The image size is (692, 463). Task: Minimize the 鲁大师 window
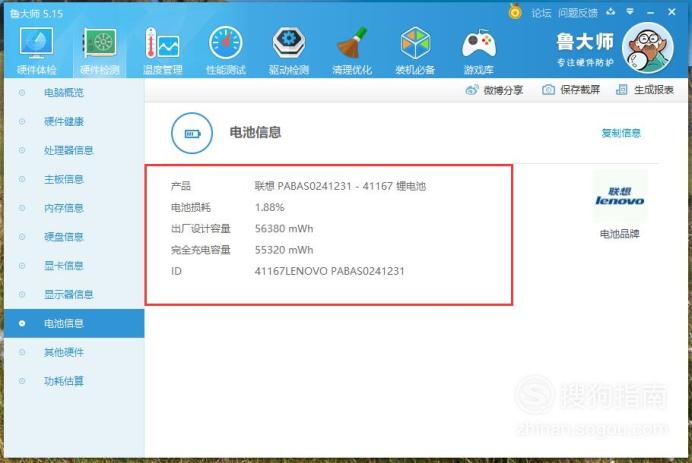click(x=651, y=12)
